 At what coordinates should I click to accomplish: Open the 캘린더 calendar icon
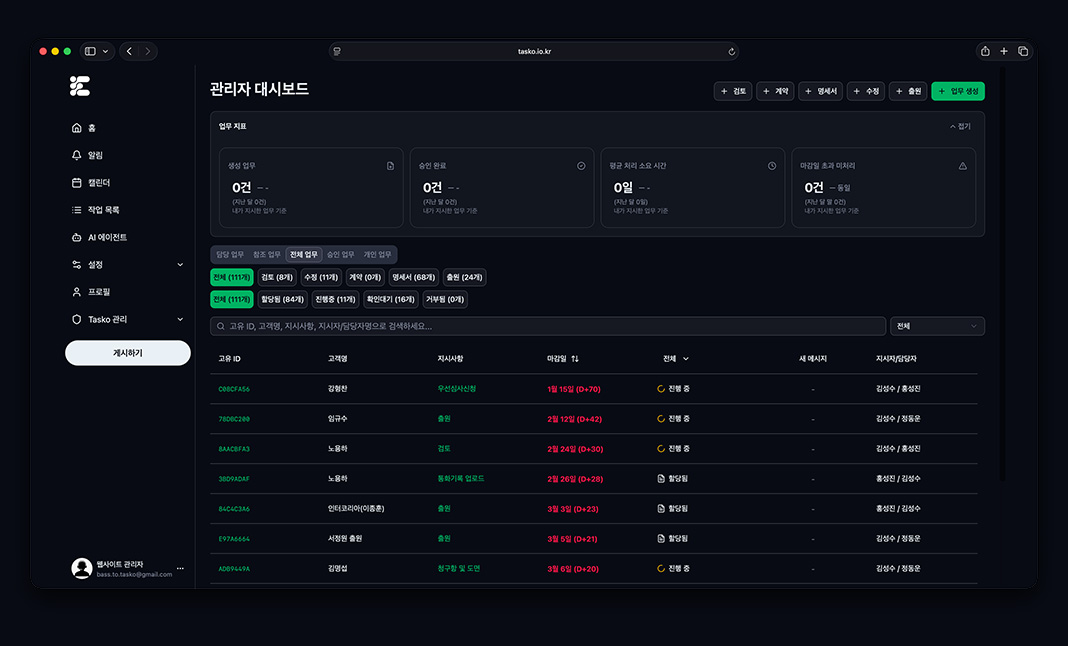click(76, 183)
